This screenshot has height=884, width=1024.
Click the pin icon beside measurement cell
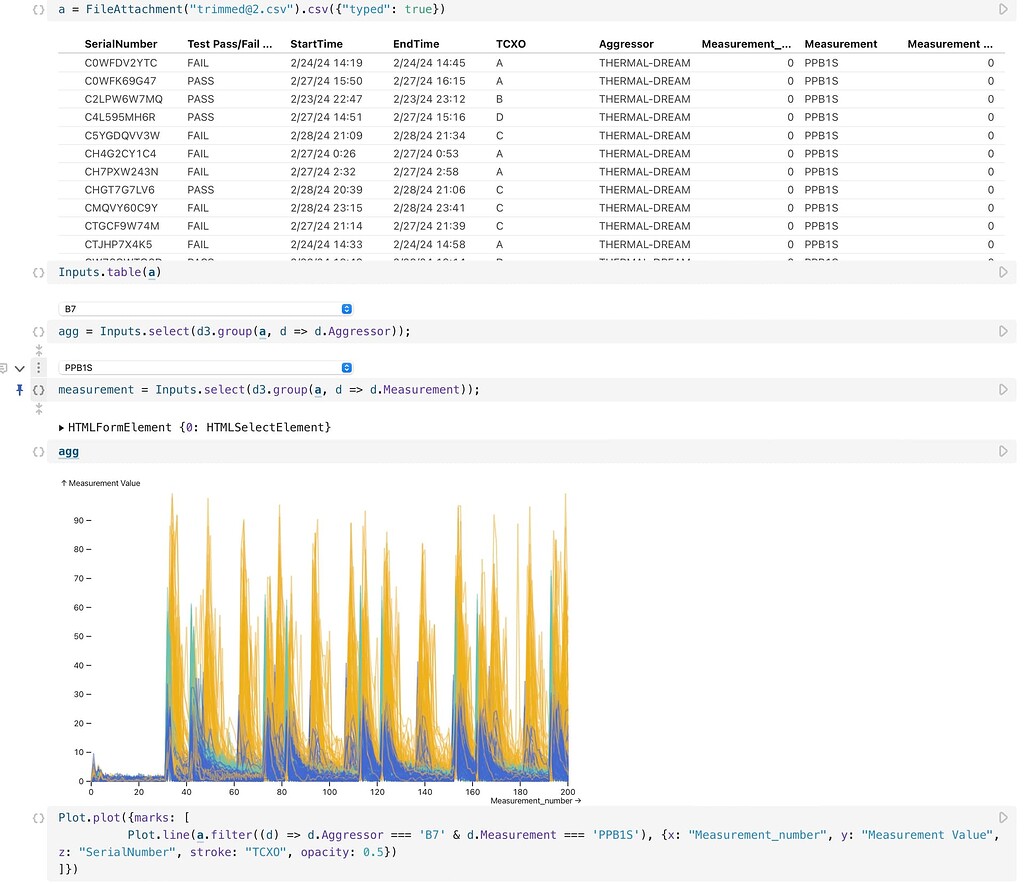tap(19, 390)
